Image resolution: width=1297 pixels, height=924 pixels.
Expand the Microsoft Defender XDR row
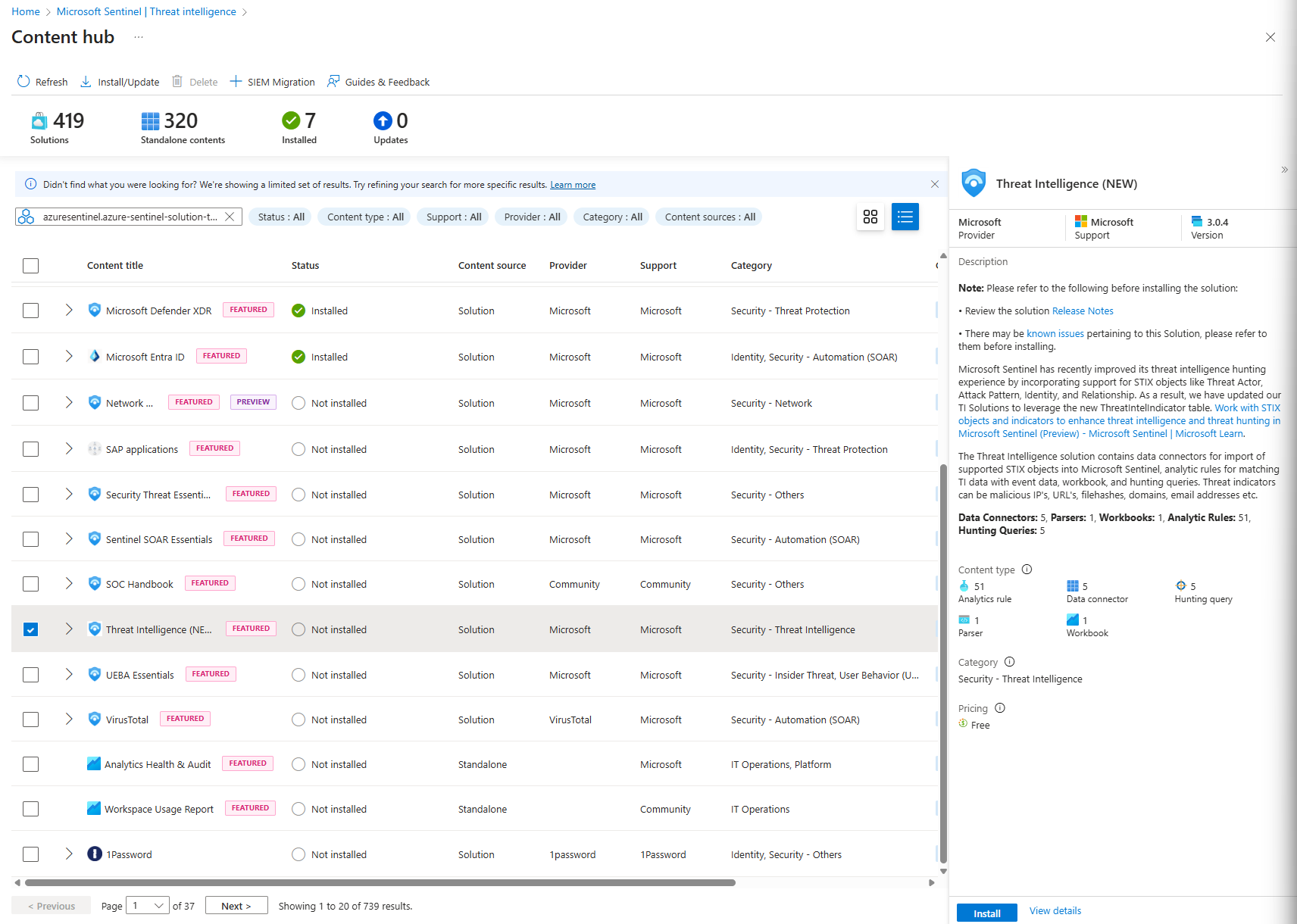[x=69, y=310]
